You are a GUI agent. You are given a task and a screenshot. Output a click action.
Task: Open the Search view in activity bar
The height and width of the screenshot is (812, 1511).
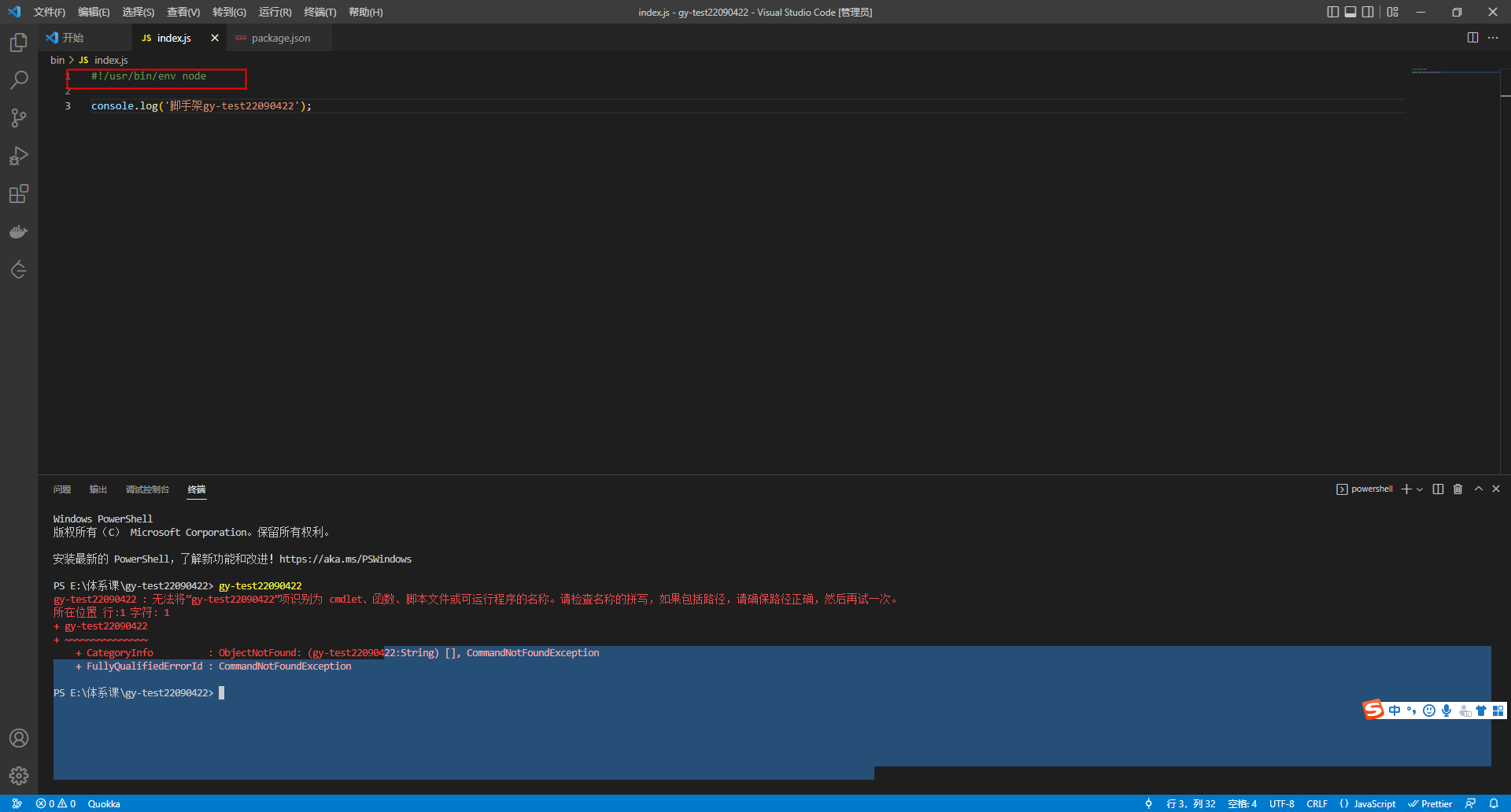coord(19,80)
